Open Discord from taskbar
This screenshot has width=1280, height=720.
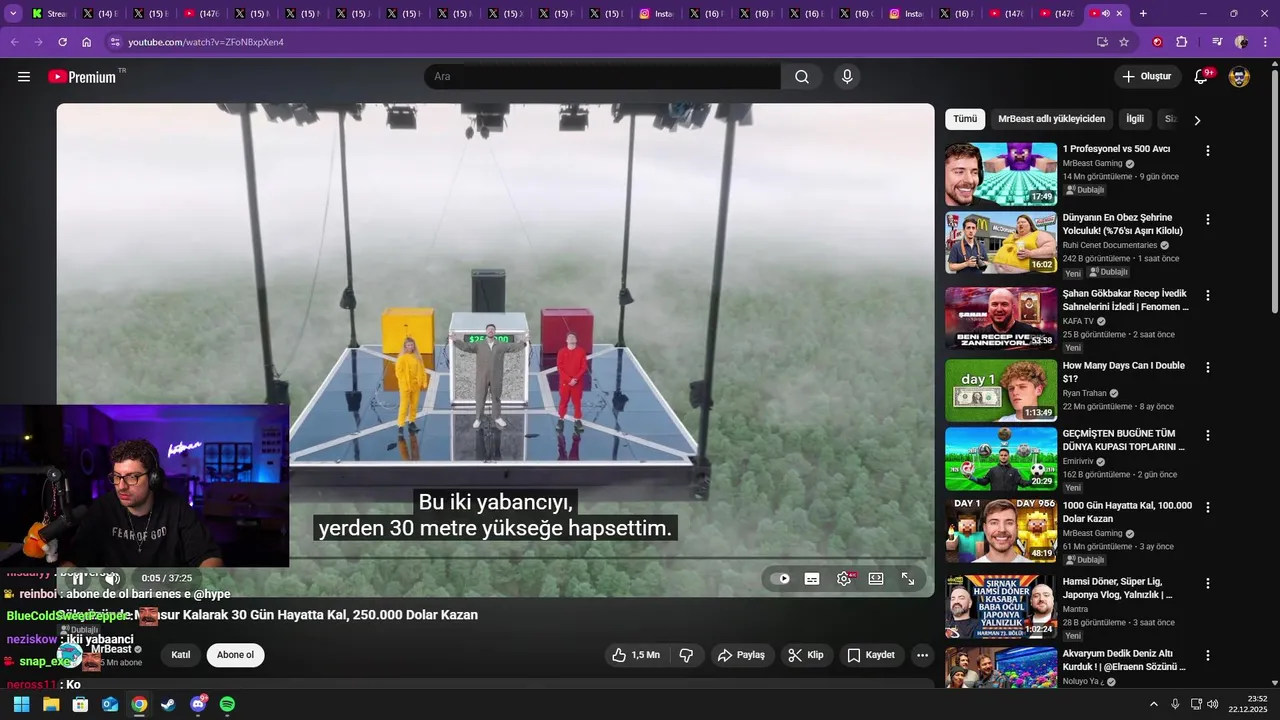click(198, 705)
